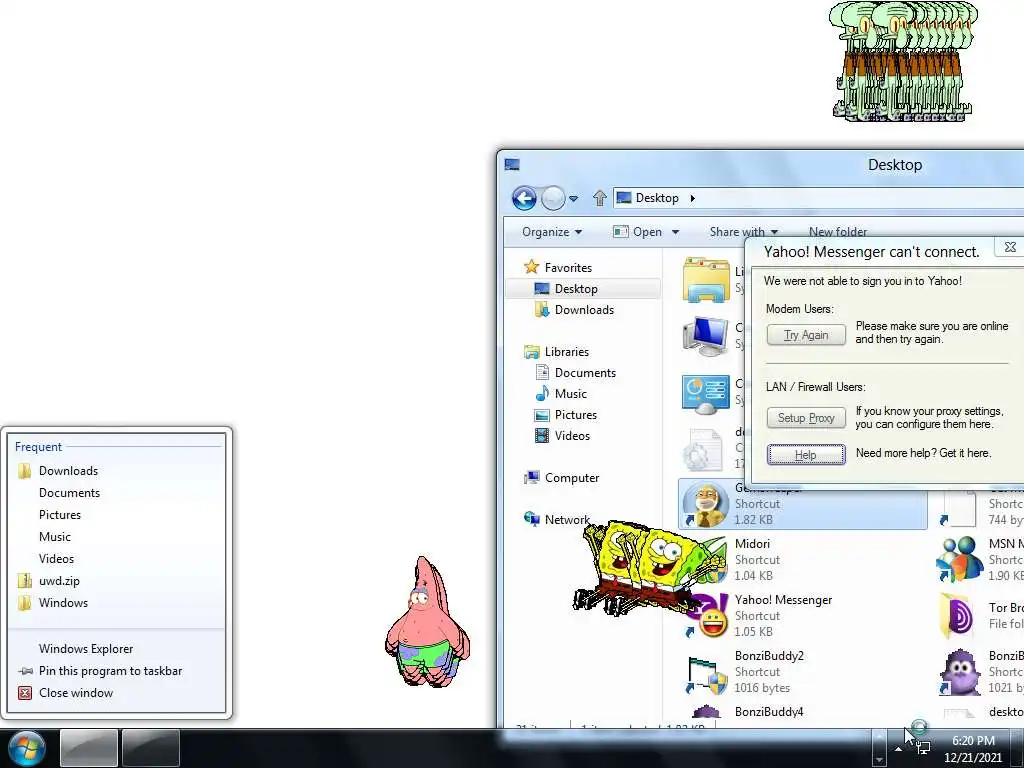The height and width of the screenshot is (768, 1024).
Task: Close the Yahoo! Messenger can't connect dialog
Action: (x=1010, y=247)
